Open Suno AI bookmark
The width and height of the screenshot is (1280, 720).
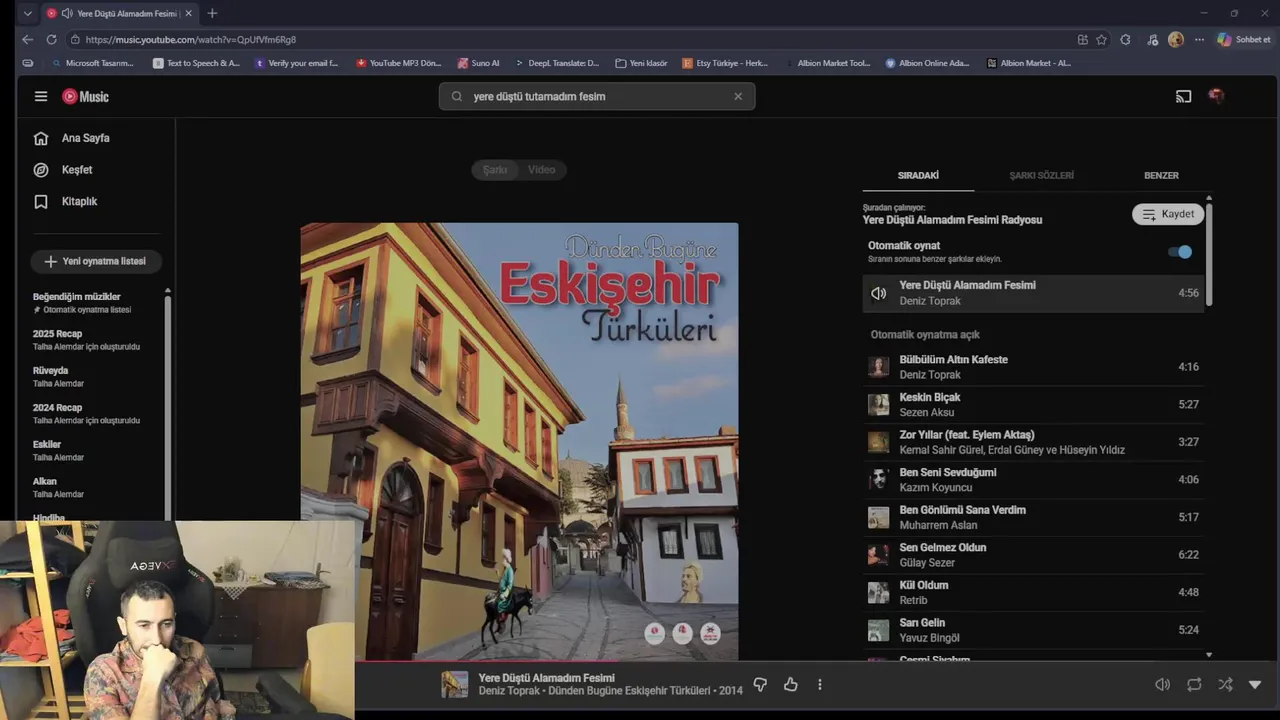coord(478,63)
